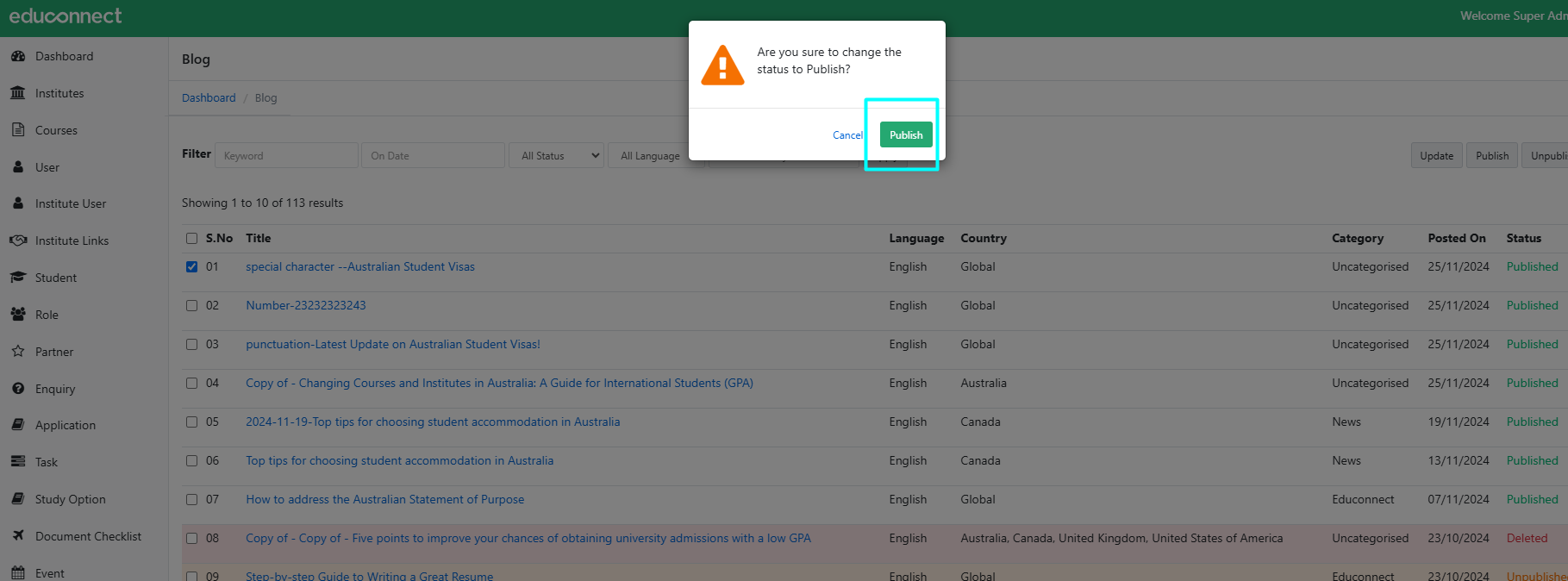Click the On Date filter field
This screenshot has height=581, width=1568.
[x=433, y=155]
